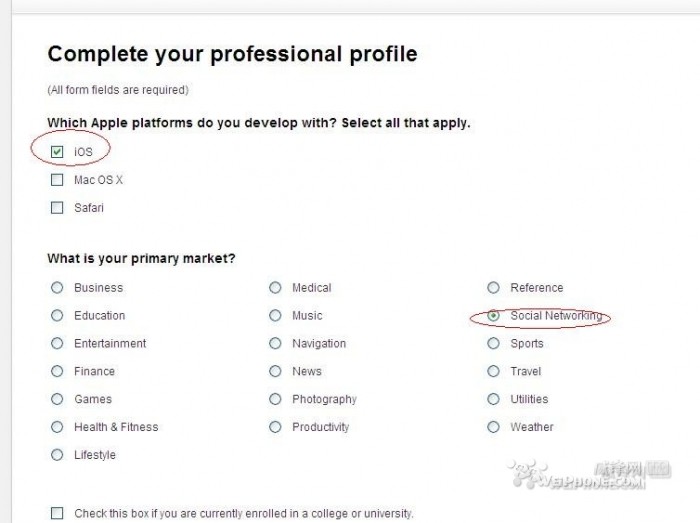This screenshot has width=700, height=523.
Task: Choose the Reference radio button
Action: click(x=493, y=288)
